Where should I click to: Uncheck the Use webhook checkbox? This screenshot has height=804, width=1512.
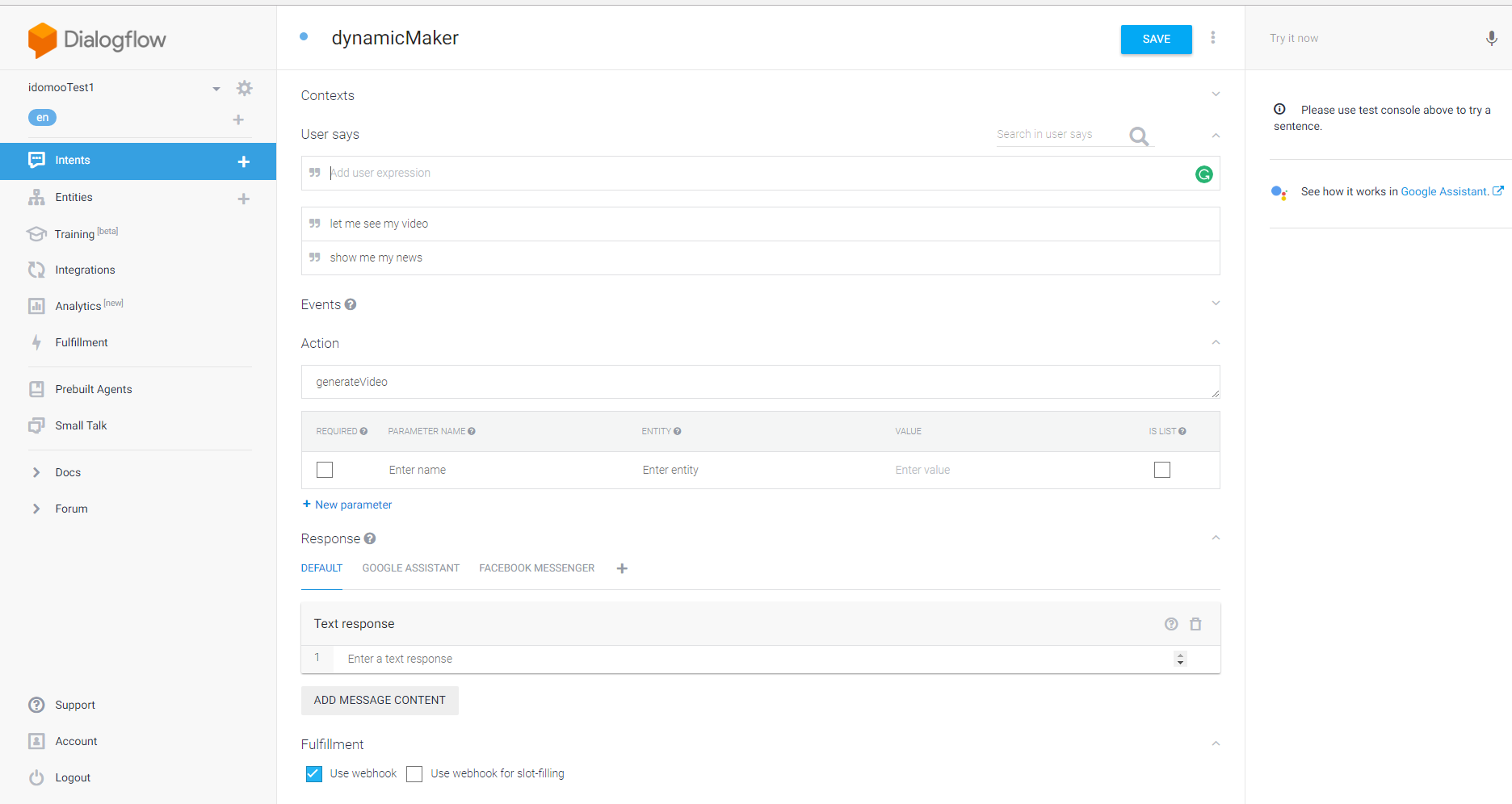pyautogui.click(x=314, y=774)
